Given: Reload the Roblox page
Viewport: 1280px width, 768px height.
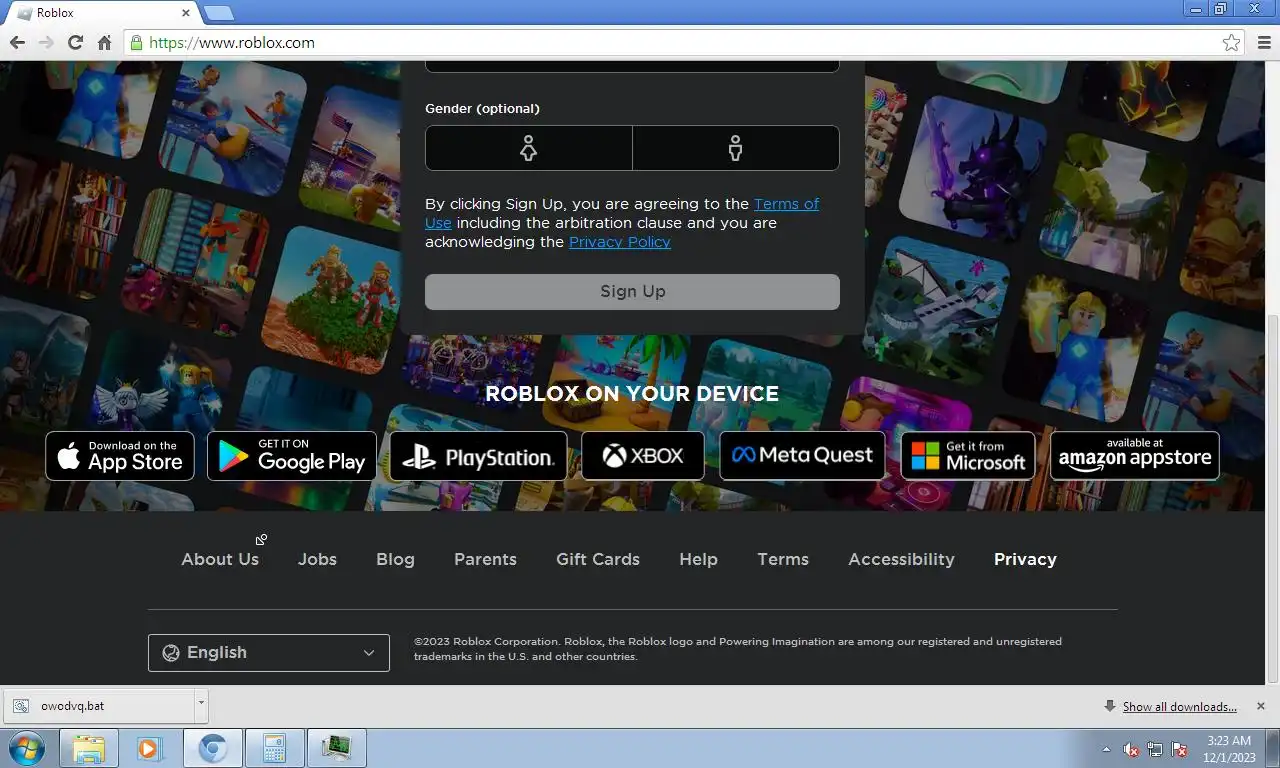Looking at the screenshot, I should [x=75, y=43].
